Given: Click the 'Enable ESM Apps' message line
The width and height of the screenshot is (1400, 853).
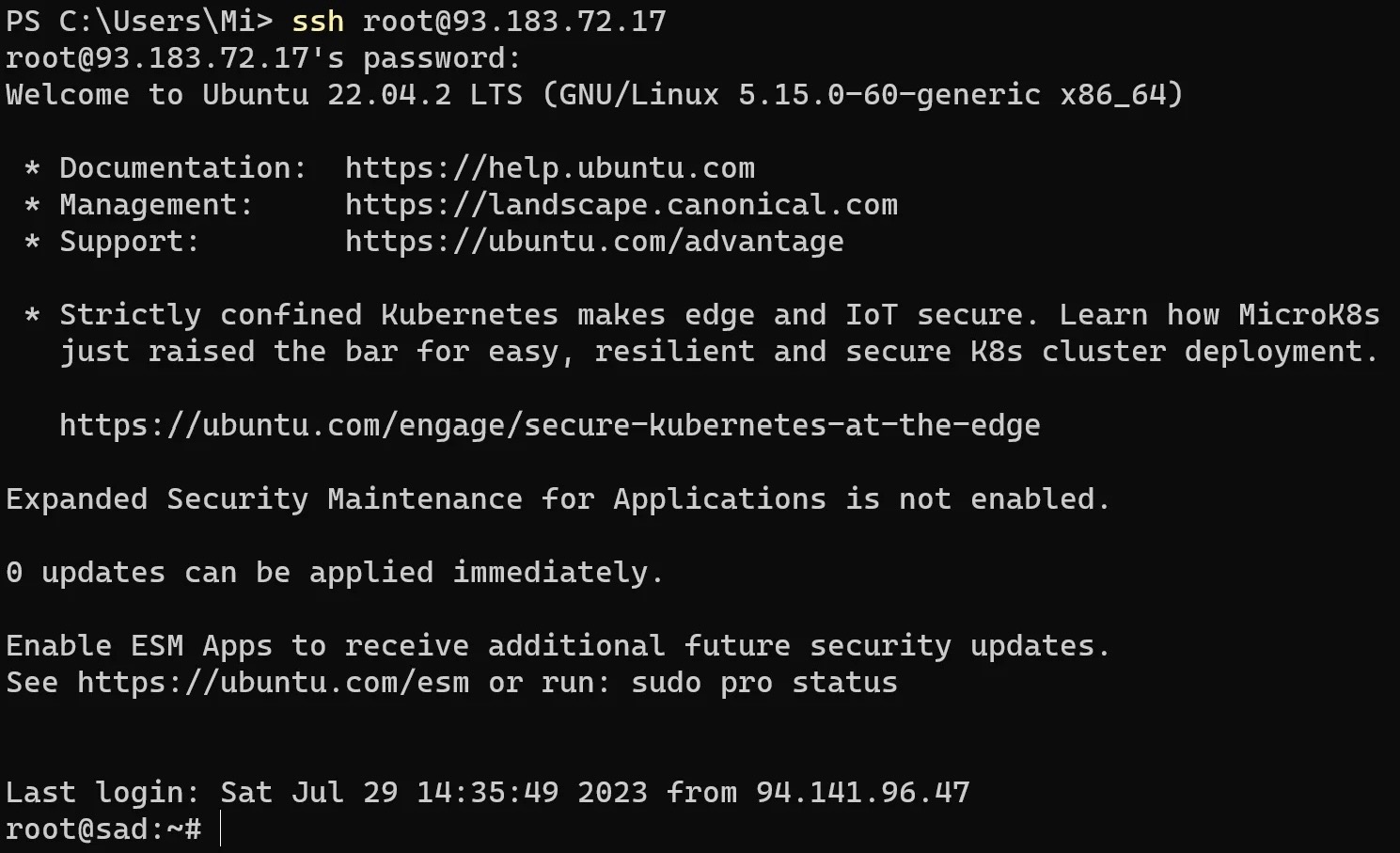Looking at the screenshot, I should click(x=557, y=646).
